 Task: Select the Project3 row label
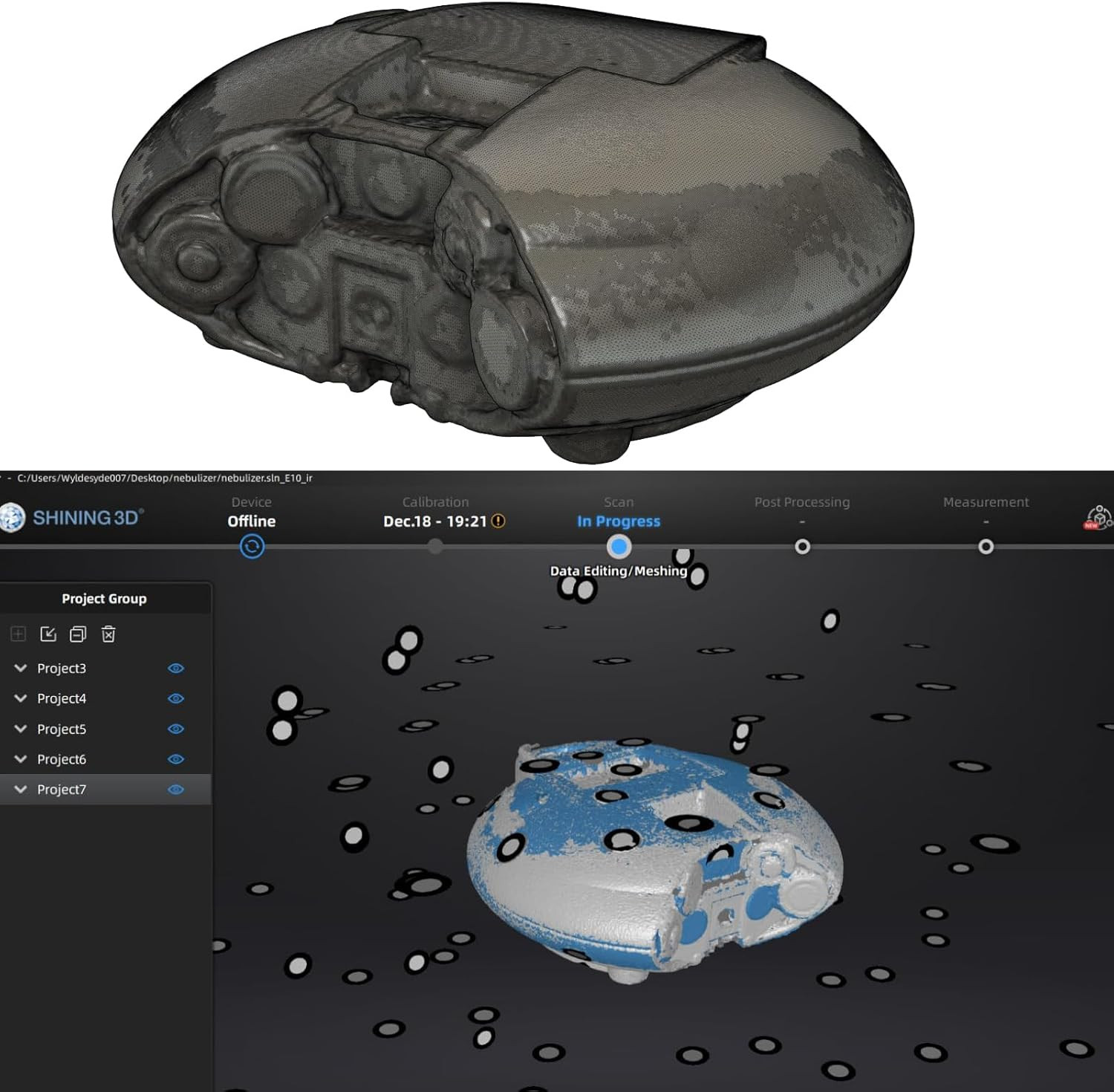click(62, 668)
